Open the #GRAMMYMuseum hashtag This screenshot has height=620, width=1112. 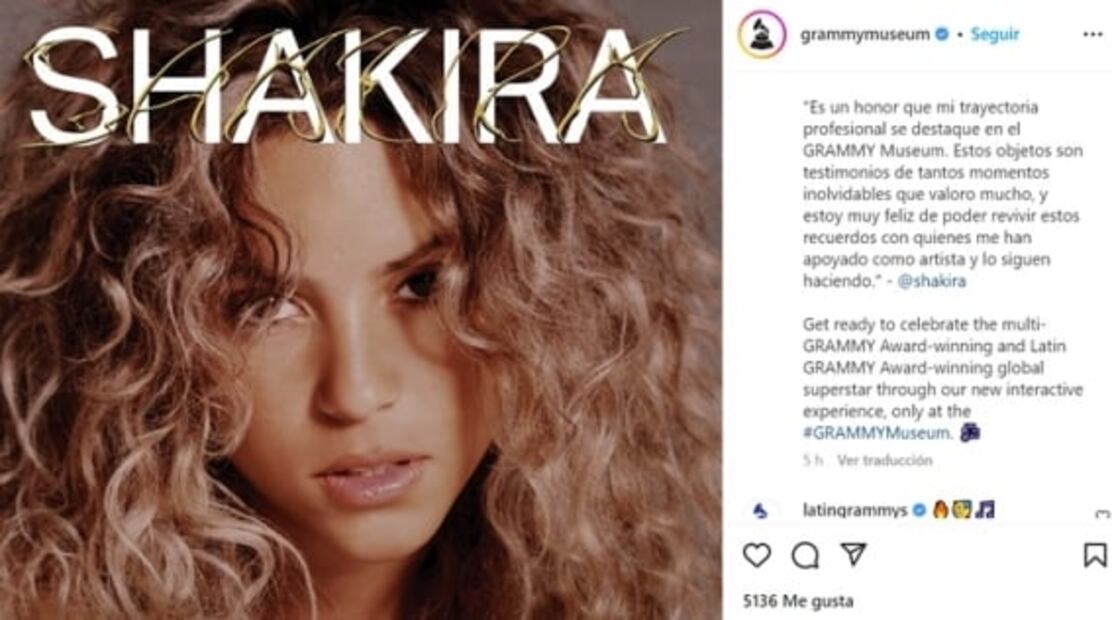(878, 433)
